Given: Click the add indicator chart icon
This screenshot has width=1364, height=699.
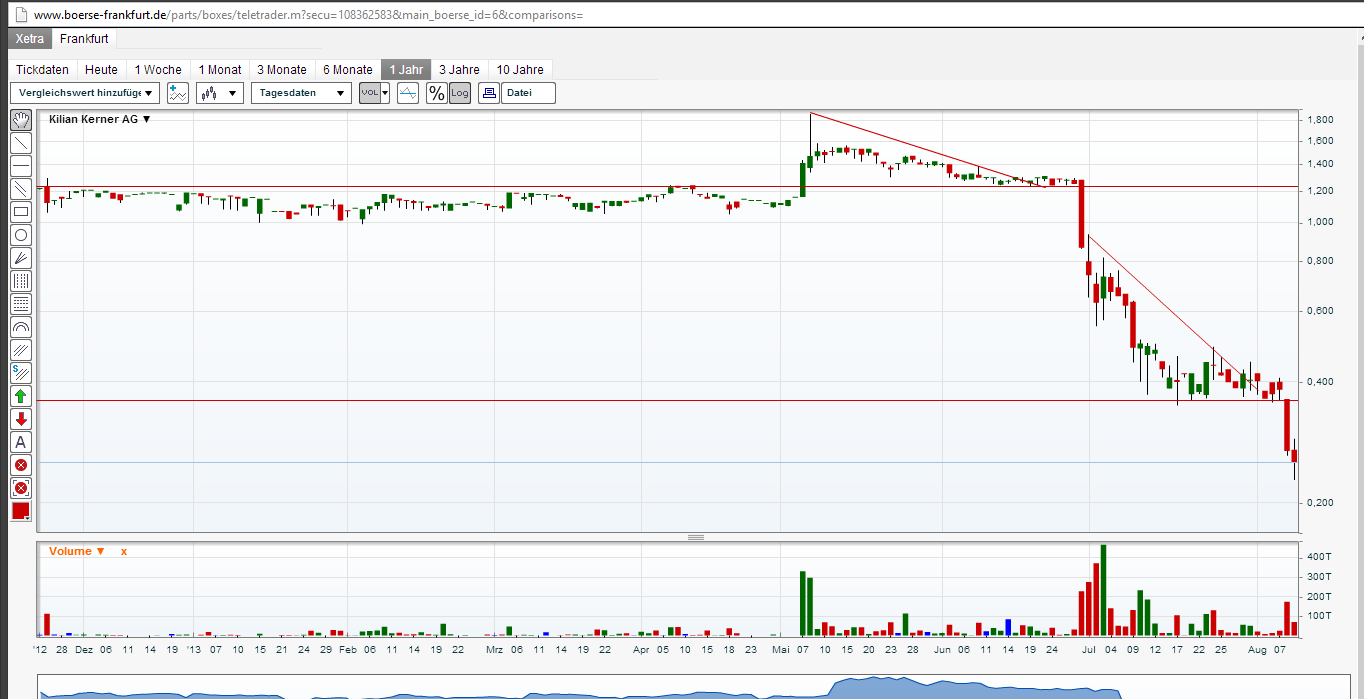Looking at the screenshot, I should point(178,93).
